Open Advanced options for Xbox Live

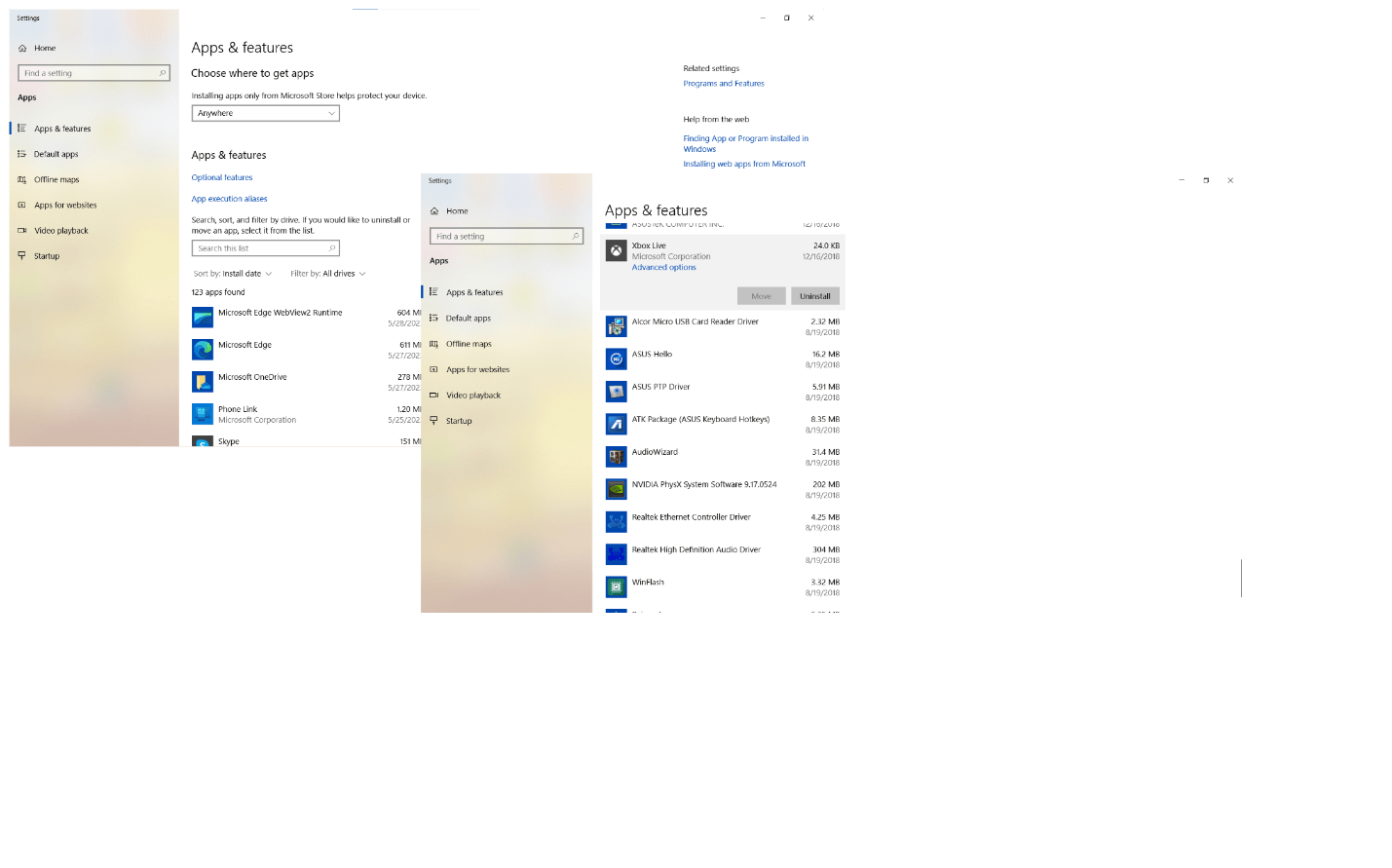663,267
